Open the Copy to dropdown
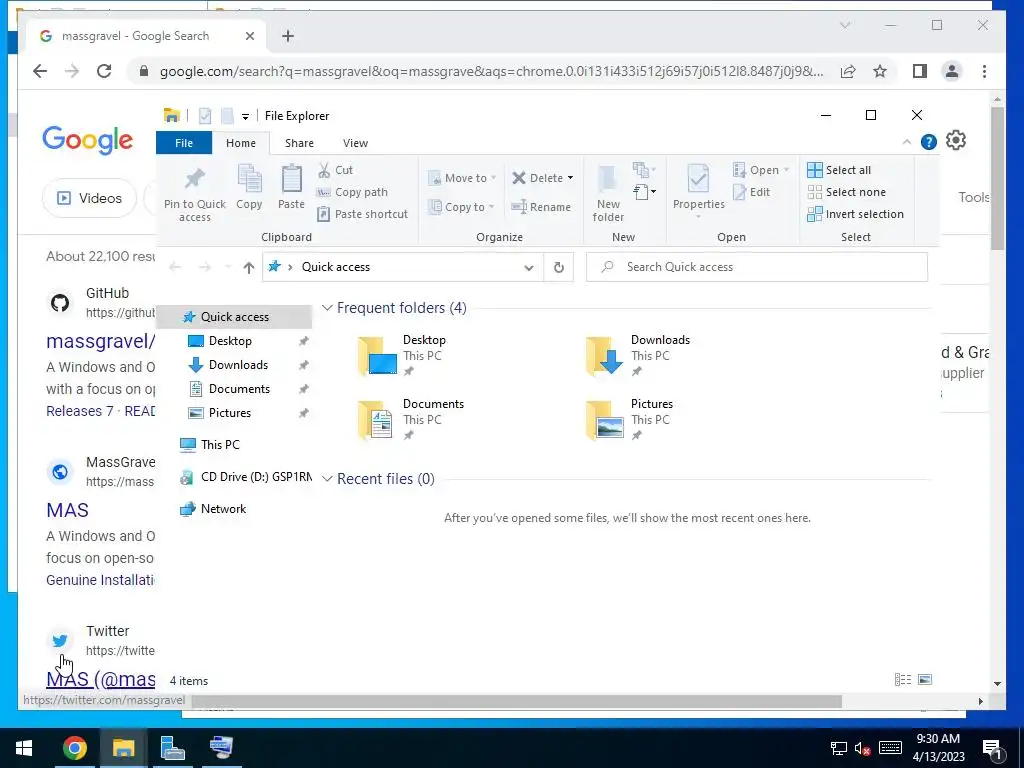The height and width of the screenshot is (768, 1024). click(461, 207)
